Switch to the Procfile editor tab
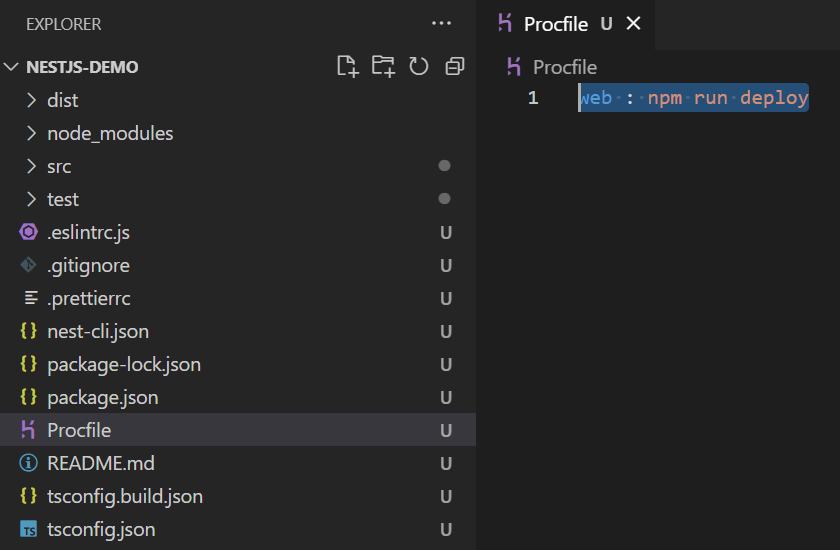840x550 pixels. coord(556,24)
